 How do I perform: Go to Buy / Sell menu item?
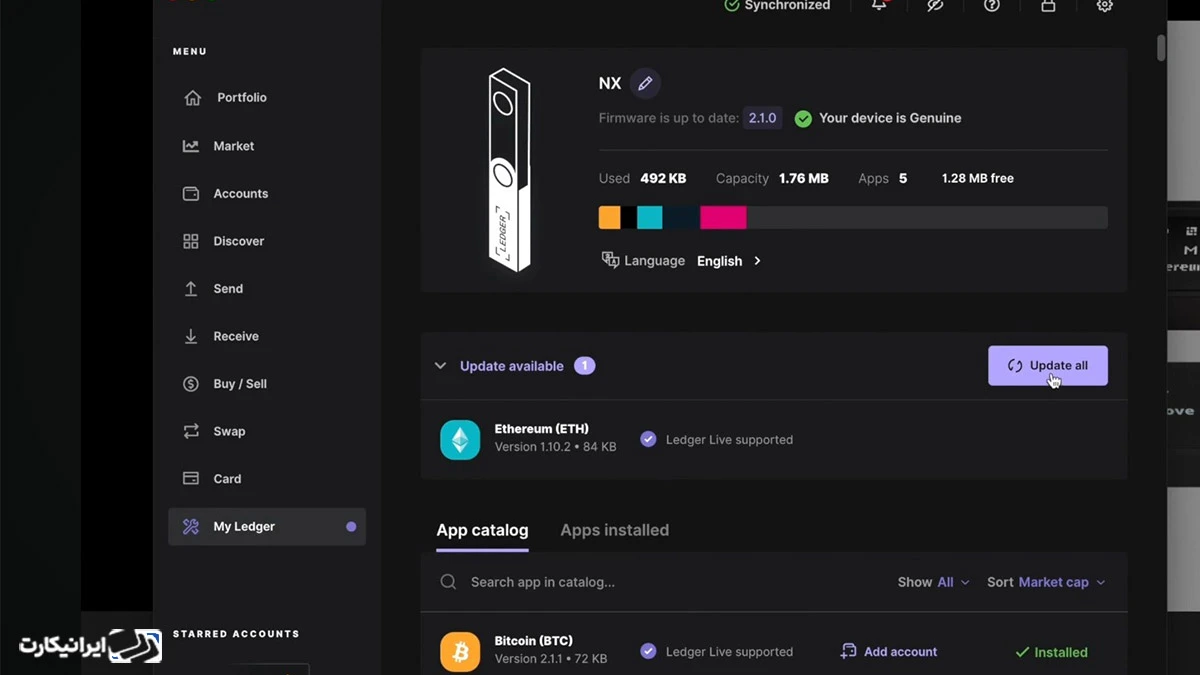pyautogui.click(x=240, y=384)
